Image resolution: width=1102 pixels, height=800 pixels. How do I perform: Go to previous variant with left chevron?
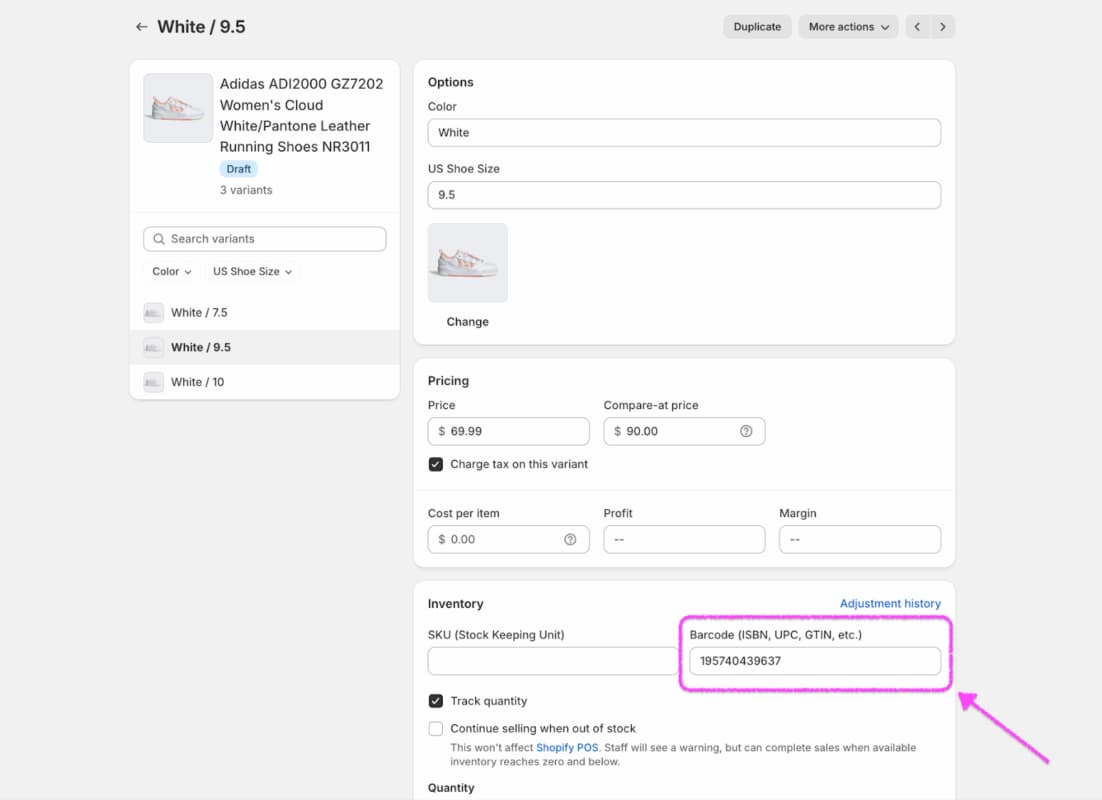pos(917,27)
